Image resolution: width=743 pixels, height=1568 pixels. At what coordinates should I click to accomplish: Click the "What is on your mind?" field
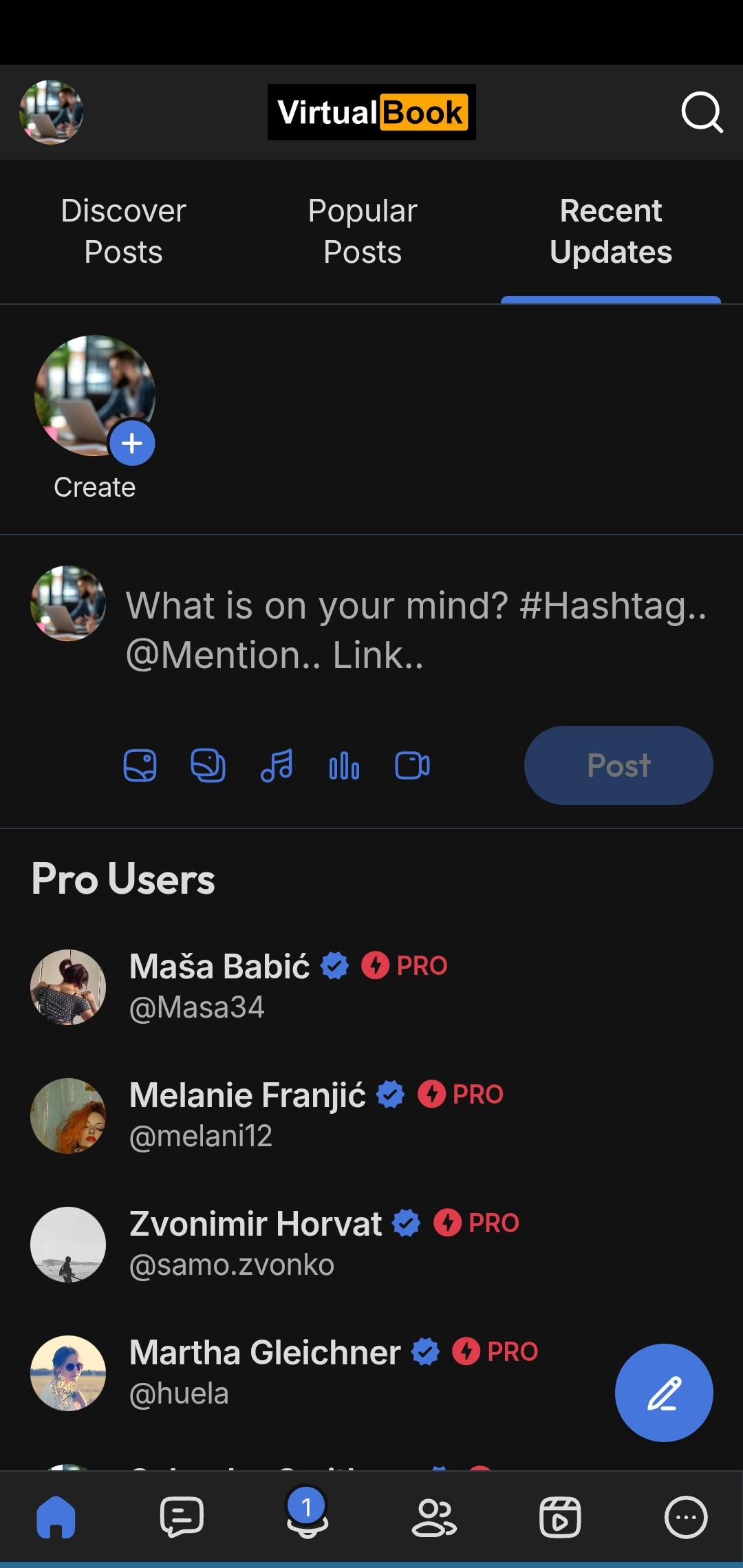coord(416,630)
